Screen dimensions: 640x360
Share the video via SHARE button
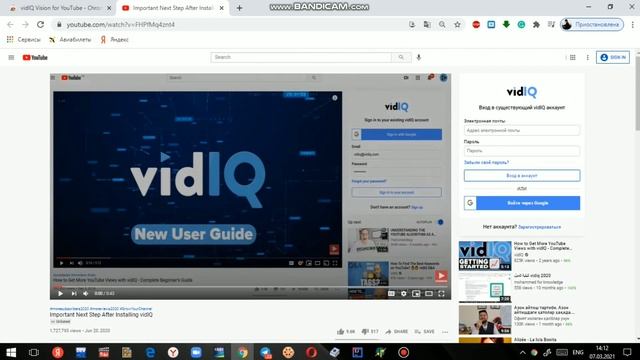[396, 331]
